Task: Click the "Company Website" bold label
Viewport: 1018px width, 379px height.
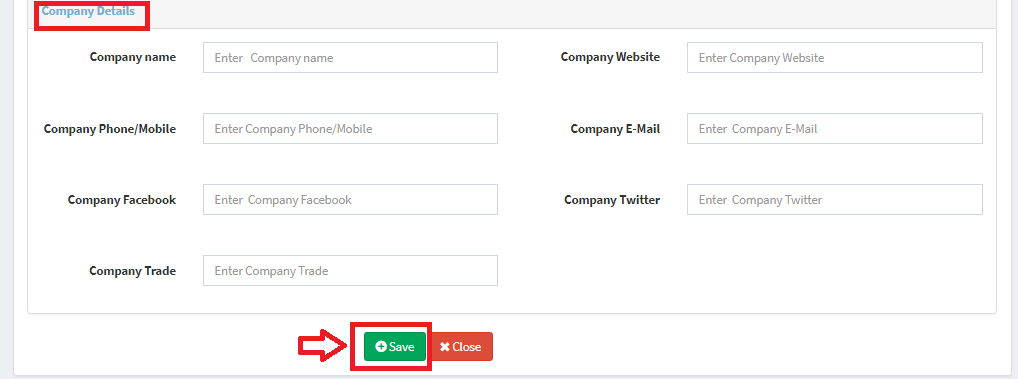Action: (x=610, y=57)
